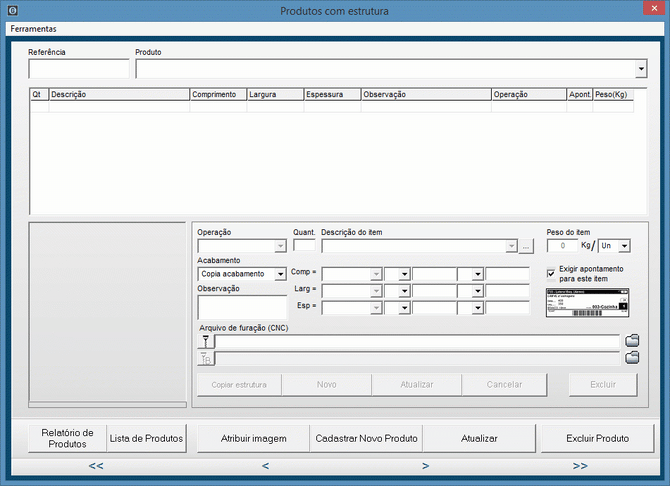Click the ellipsis button beside Descrição do item
This screenshot has width=670, height=486.
(x=527, y=246)
